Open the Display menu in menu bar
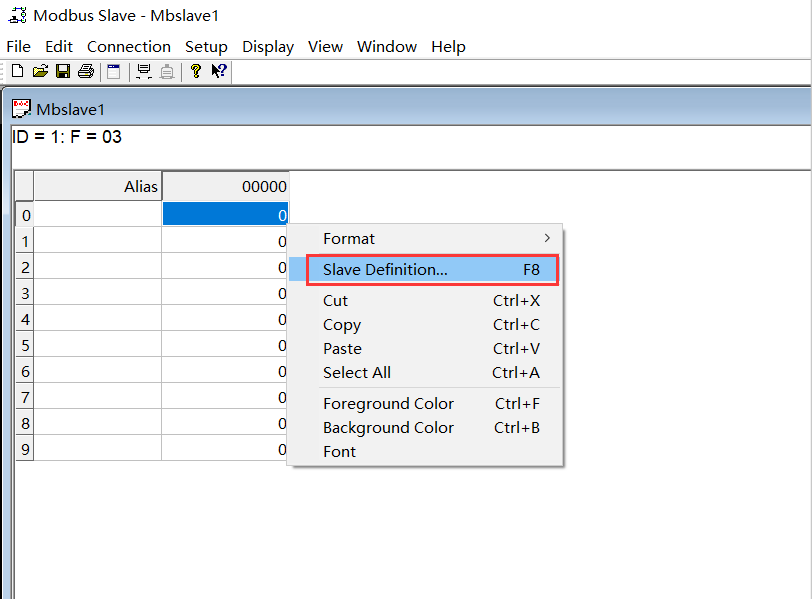The width and height of the screenshot is (812, 599). pos(268,47)
